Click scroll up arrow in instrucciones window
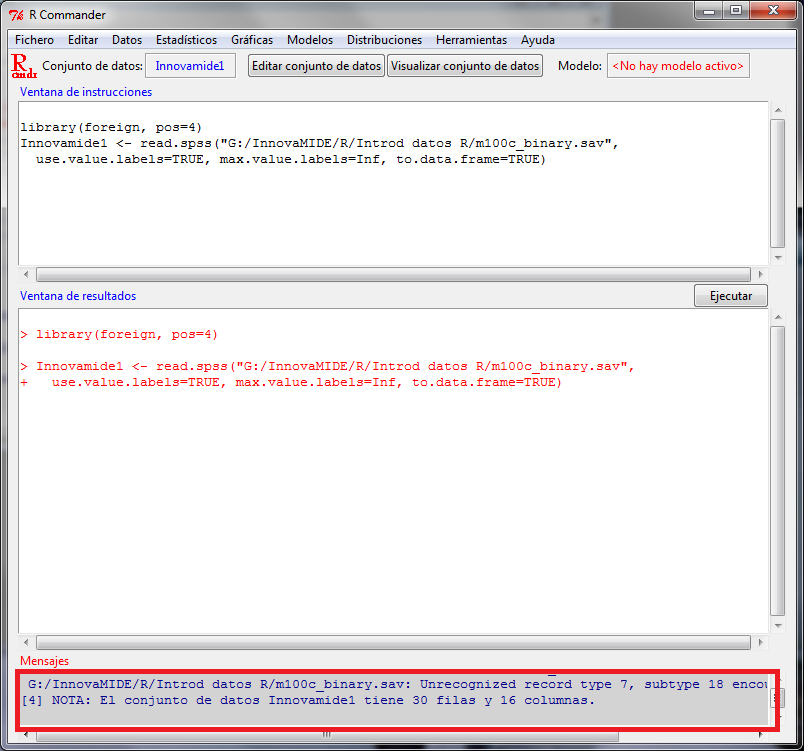804x751 pixels. [778, 110]
